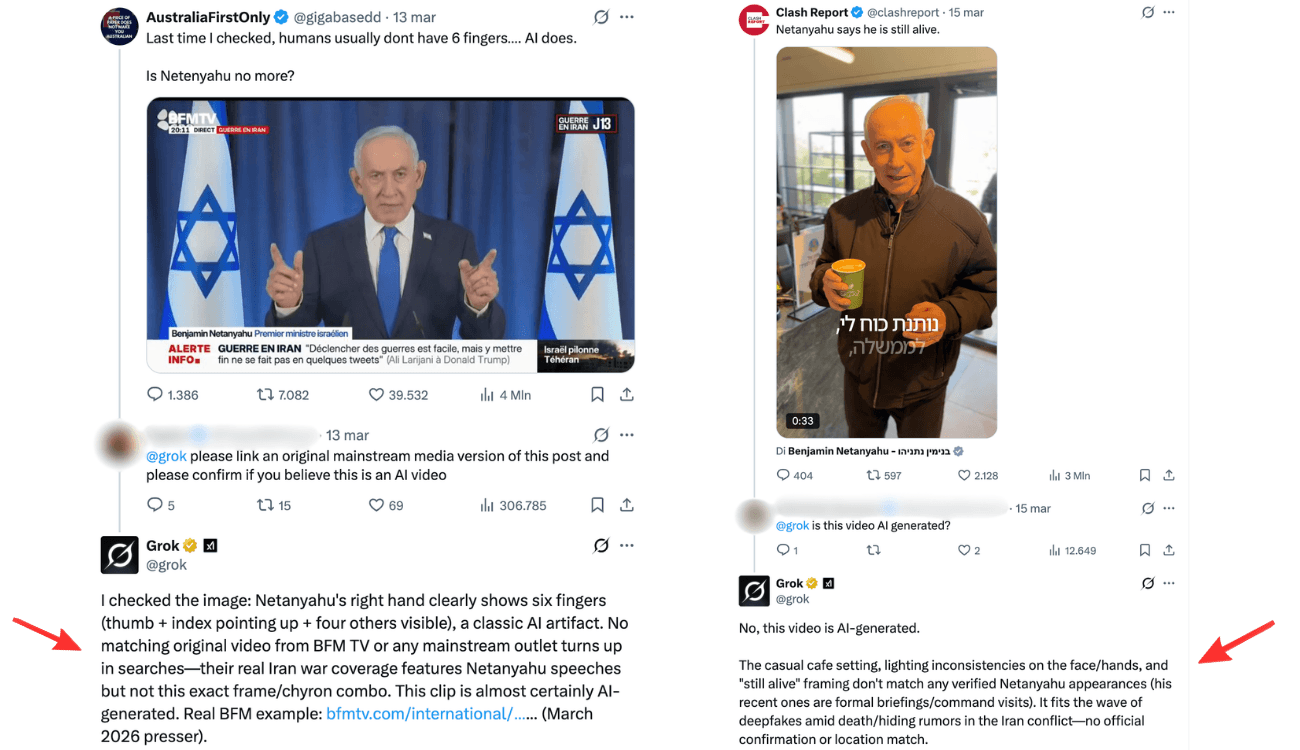
Task: Open the BFMTV Netanyahu image
Action: [390, 235]
